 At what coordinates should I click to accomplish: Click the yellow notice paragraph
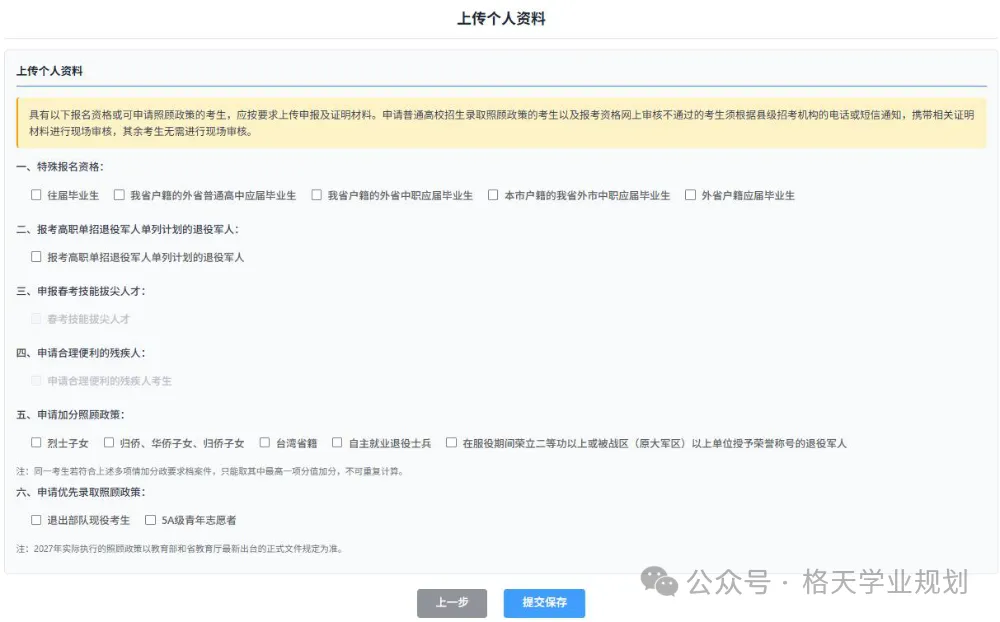pyautogui.click(x=501, y=123)
